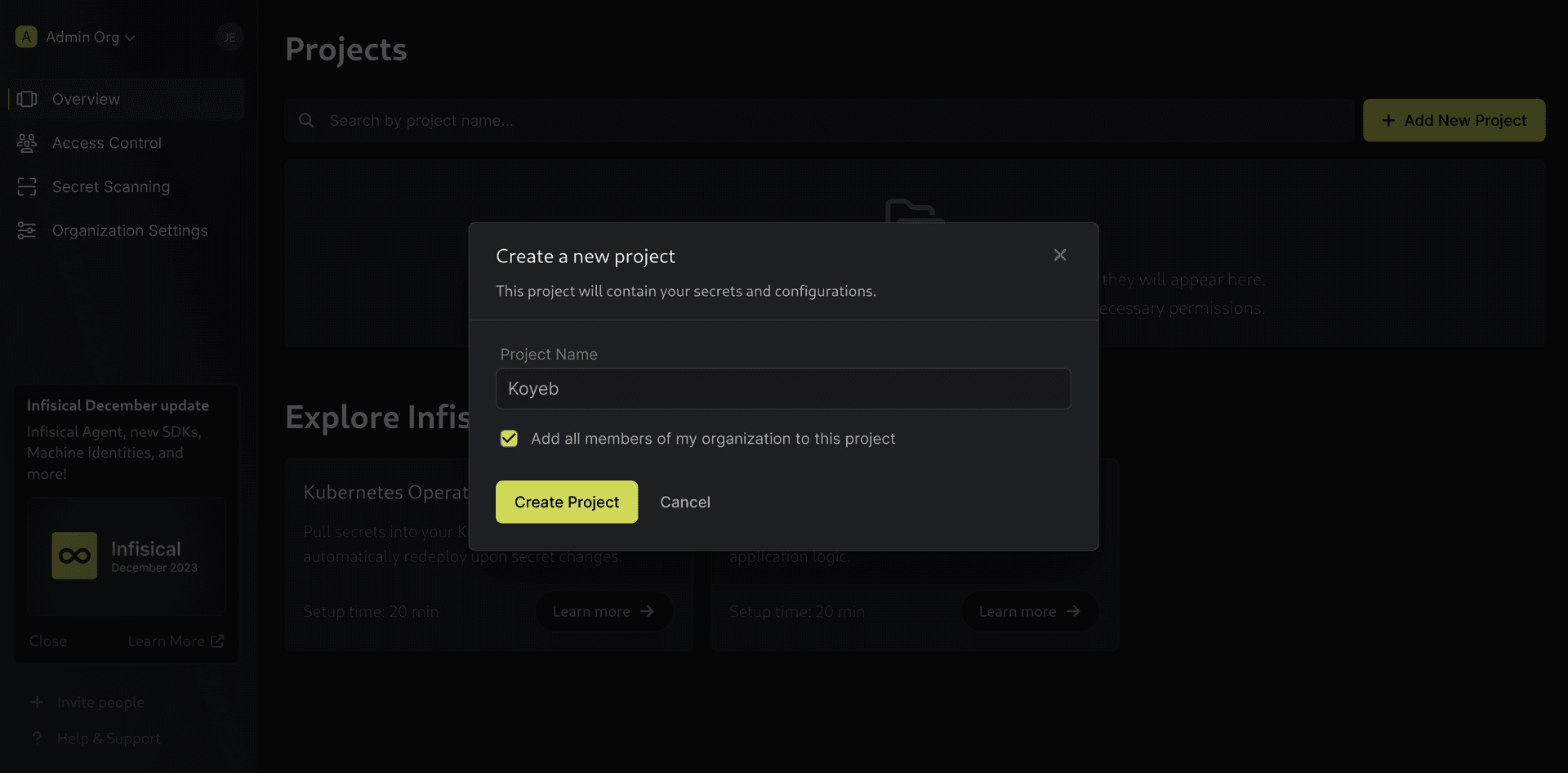Click the Help & Support question mark icon
Viewport: 1568px width, 773px height.
point(38,738)
